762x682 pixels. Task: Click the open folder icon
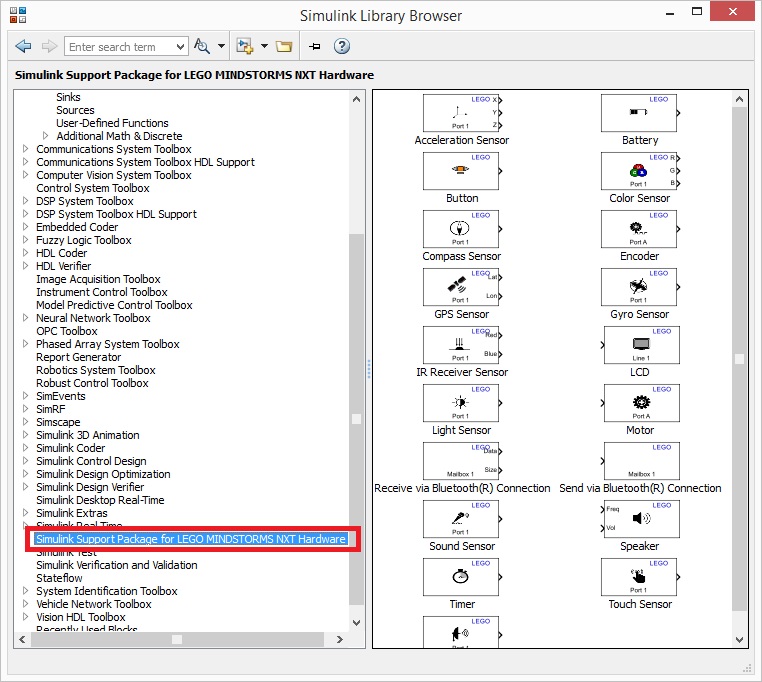point(284,46)
